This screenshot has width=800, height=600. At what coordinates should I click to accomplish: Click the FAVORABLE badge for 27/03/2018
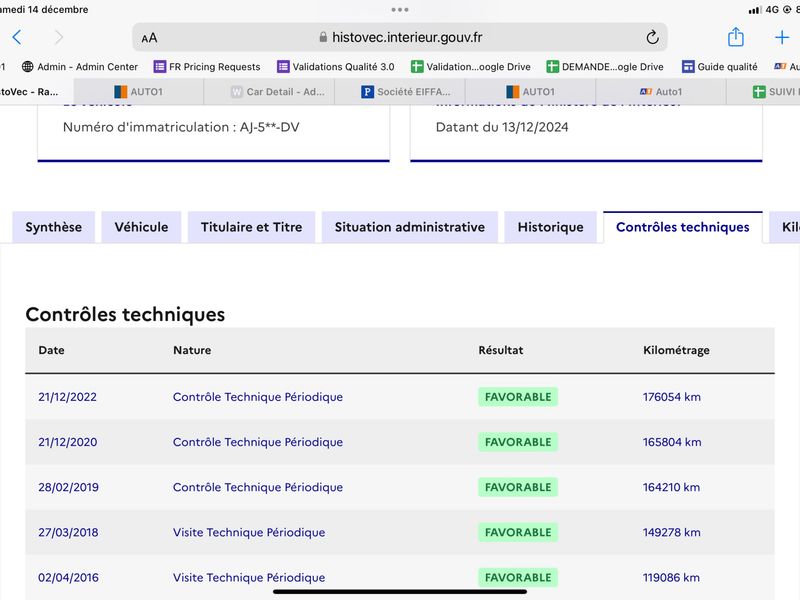(518, 532)
